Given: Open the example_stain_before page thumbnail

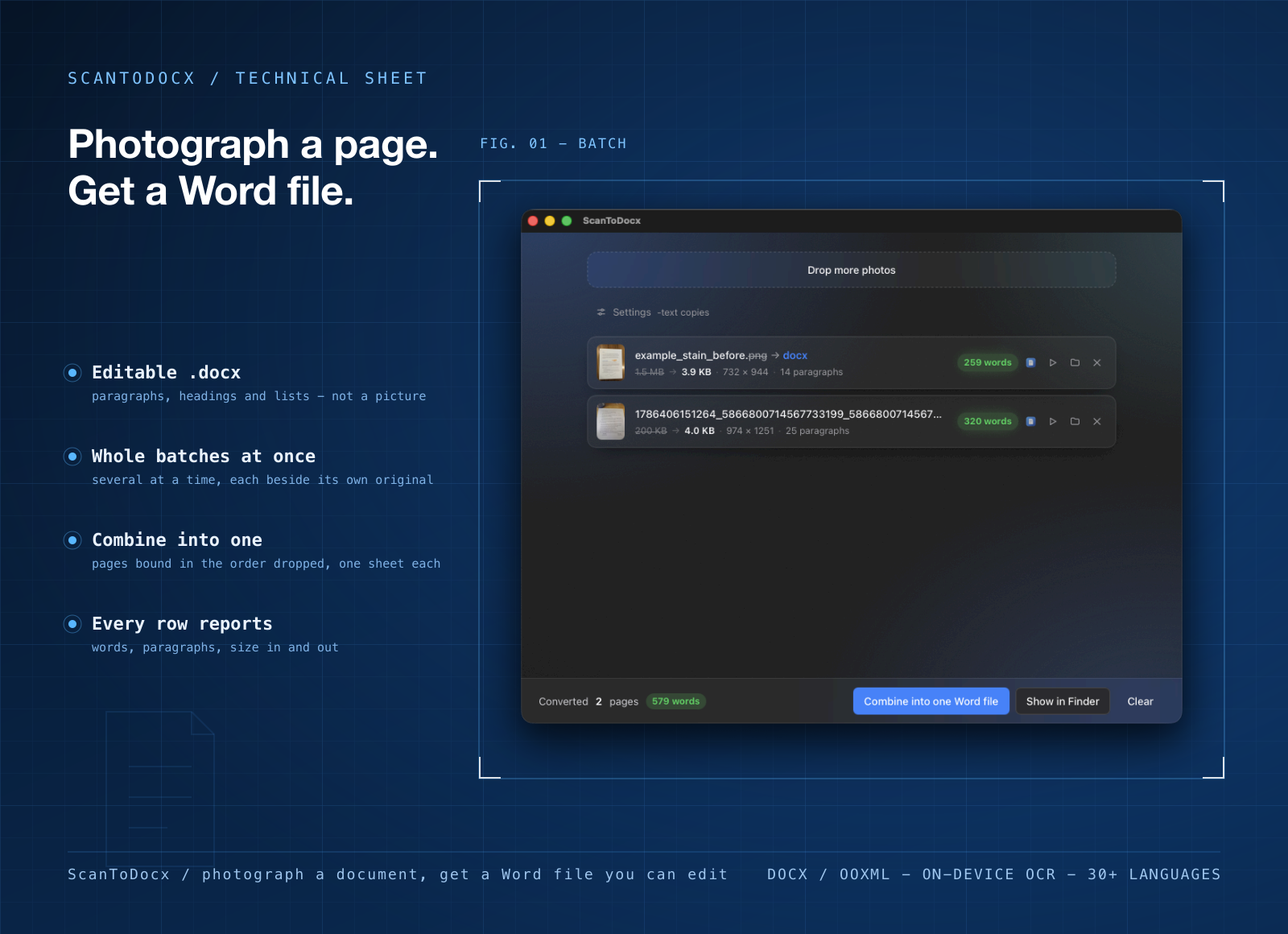Looking at the screenshot, I should pos(611,363).
